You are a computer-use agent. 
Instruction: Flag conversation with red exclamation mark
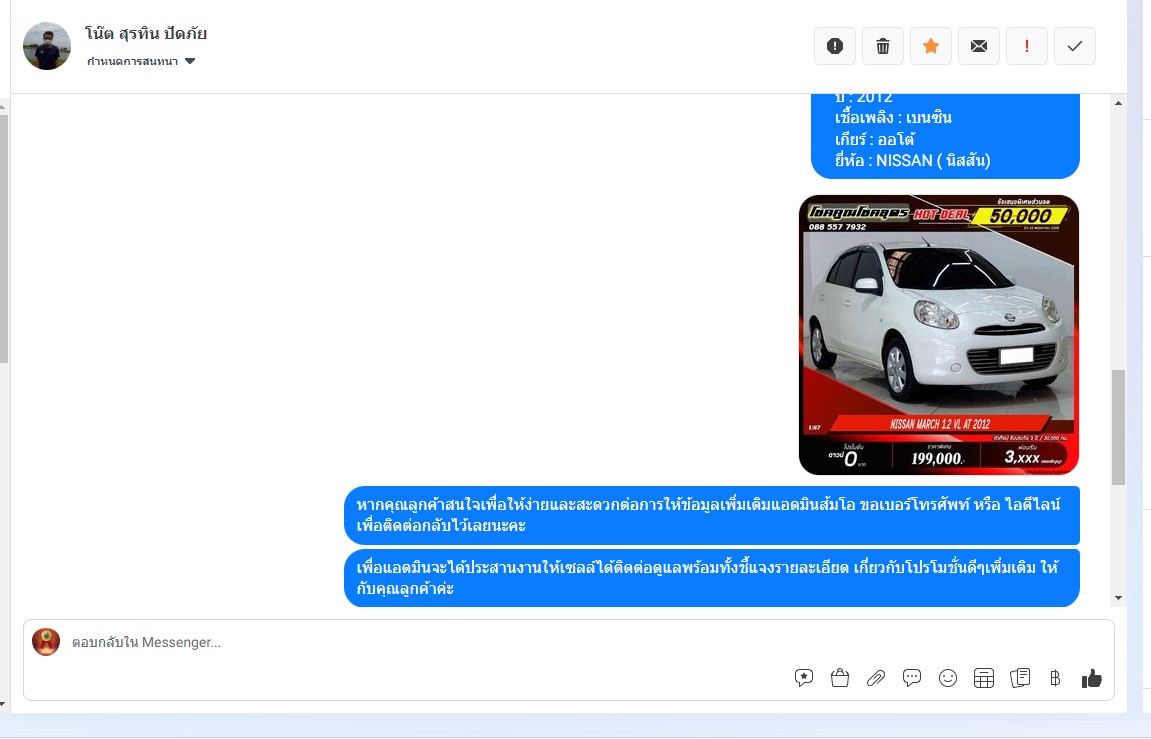pos(1026,46)
